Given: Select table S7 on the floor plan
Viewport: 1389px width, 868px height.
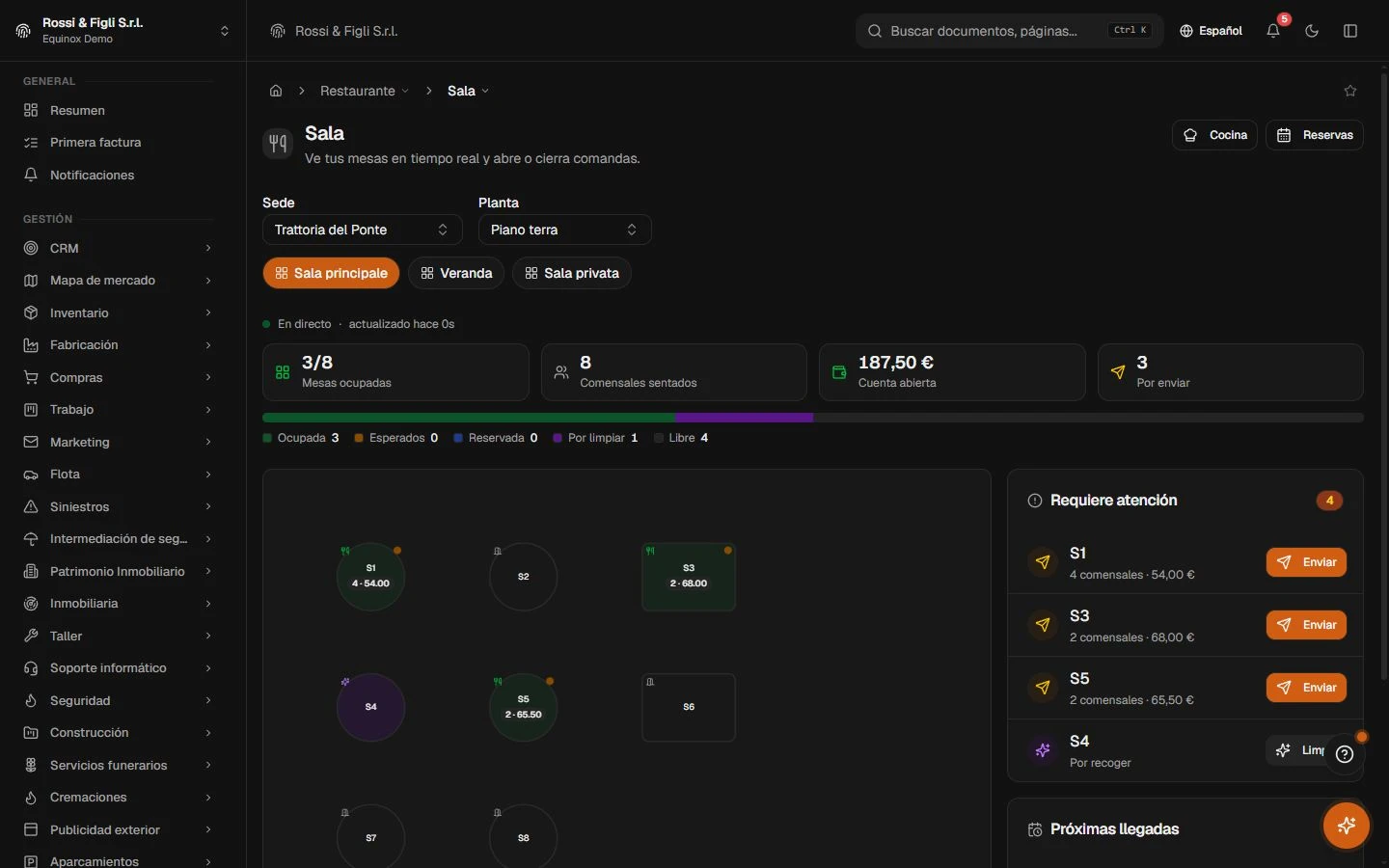Looking at the screenshot, I should (370, 836).
